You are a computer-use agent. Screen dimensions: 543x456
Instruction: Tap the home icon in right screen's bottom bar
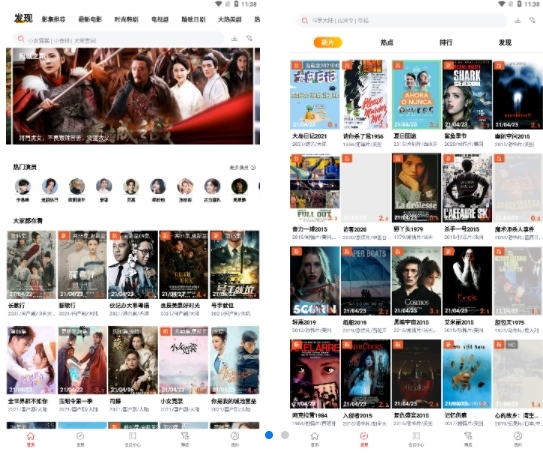tap(314, 436)
